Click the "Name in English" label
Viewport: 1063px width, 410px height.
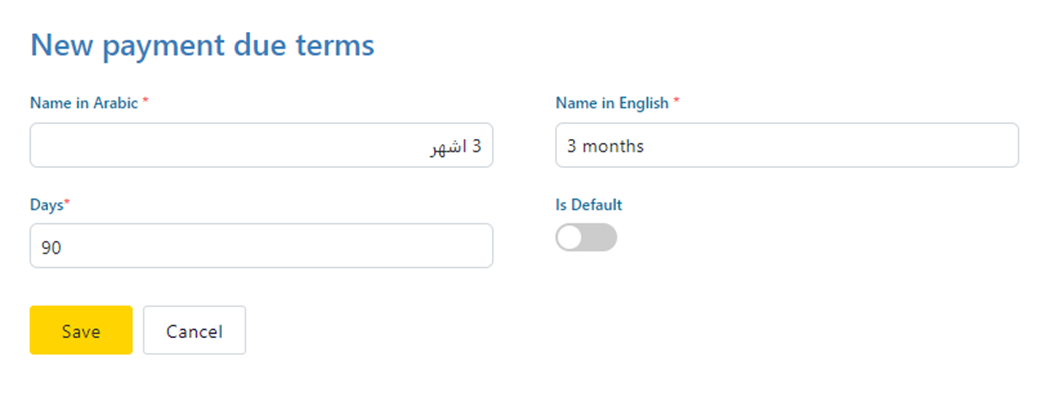click(x=611, y=102)
